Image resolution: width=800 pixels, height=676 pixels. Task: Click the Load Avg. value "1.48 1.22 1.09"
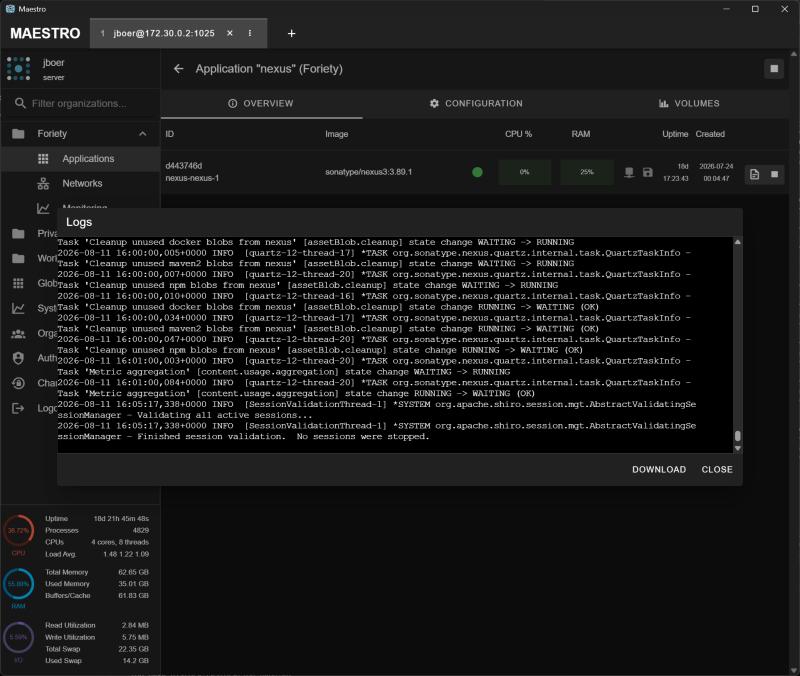(x=126, y=554)
